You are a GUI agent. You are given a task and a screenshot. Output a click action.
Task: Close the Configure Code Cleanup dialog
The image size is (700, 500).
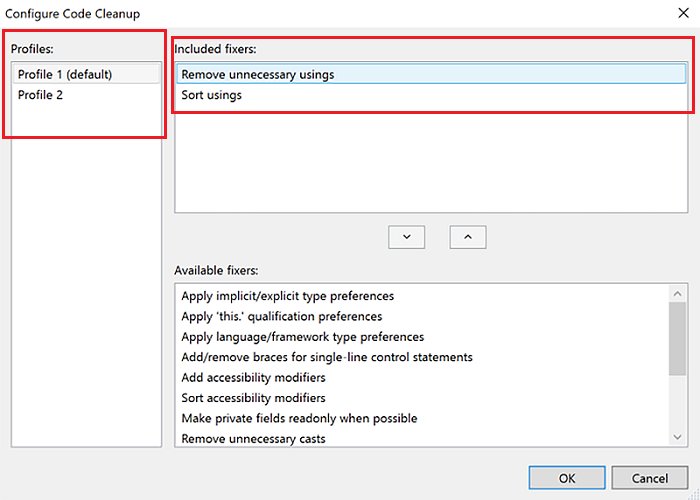point(683,13)
